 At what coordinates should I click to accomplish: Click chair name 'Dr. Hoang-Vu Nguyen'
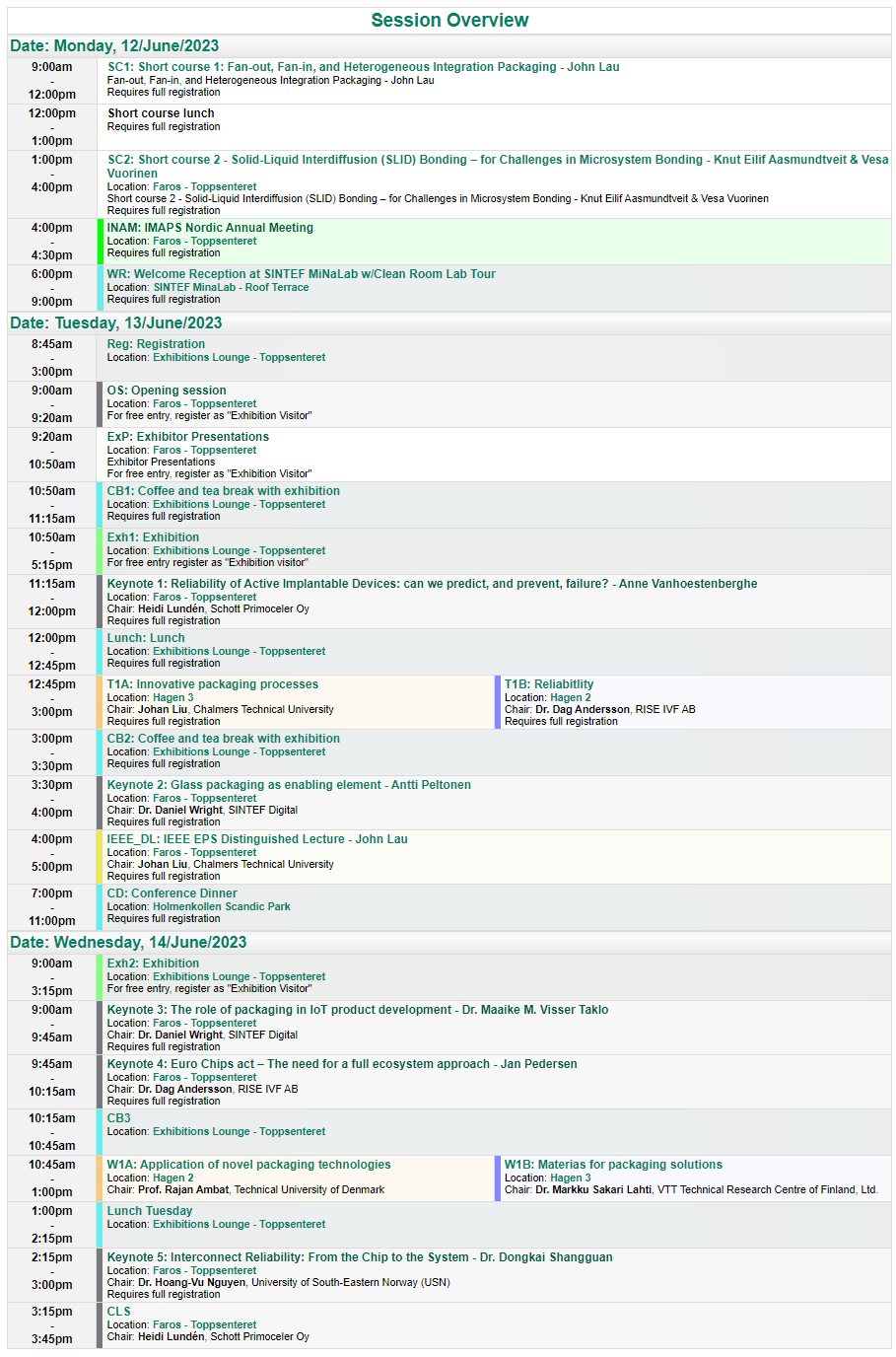tap(191, 1282)
